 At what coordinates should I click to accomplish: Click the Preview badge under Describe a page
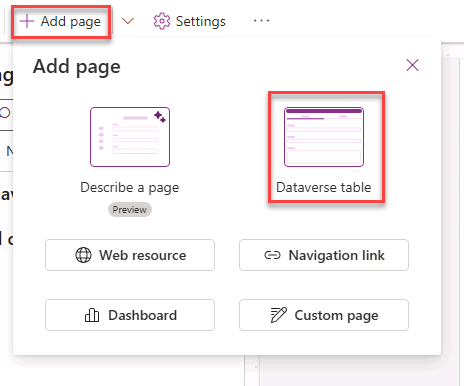[130, 210]
